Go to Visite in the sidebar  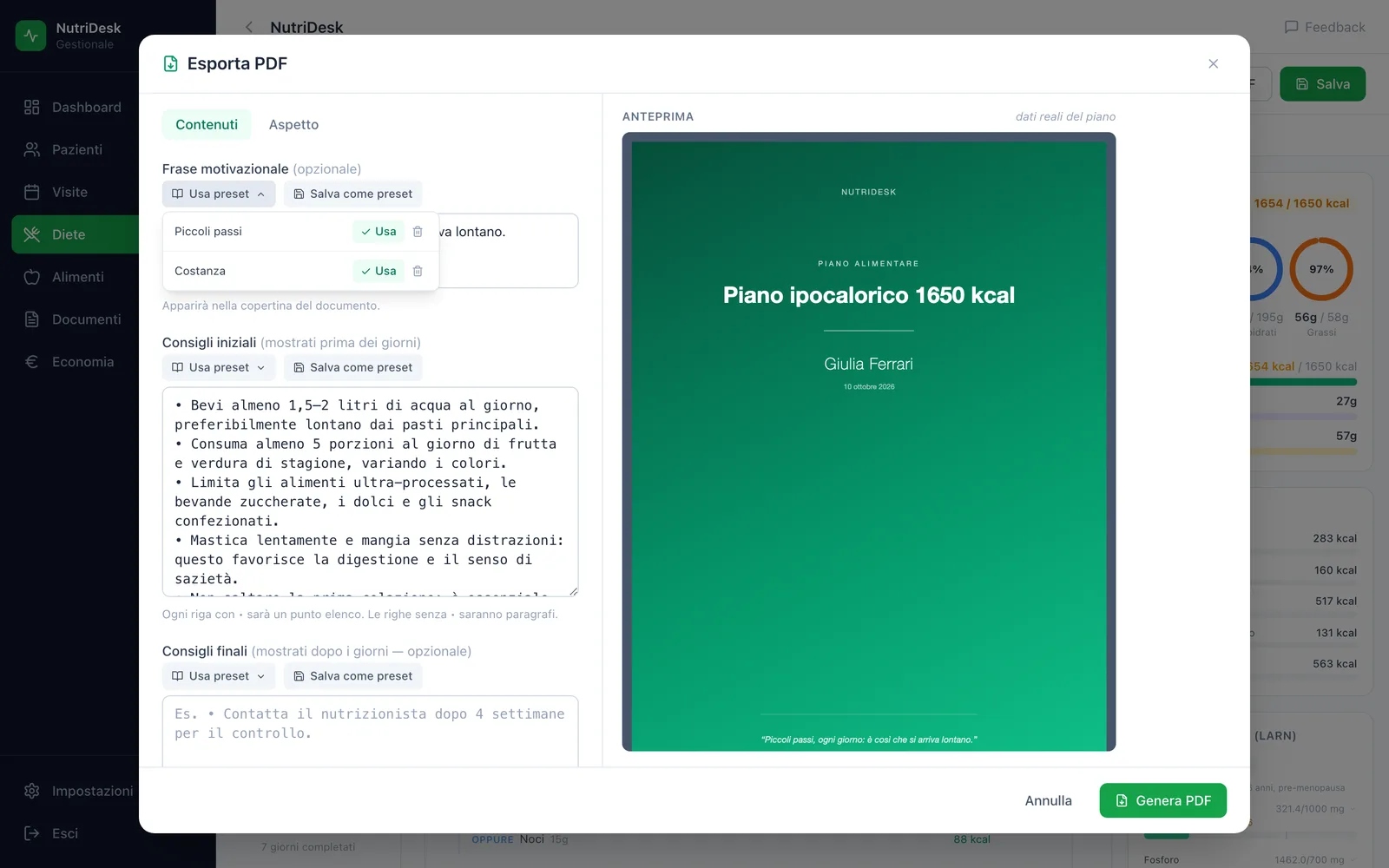pos(74,192)
